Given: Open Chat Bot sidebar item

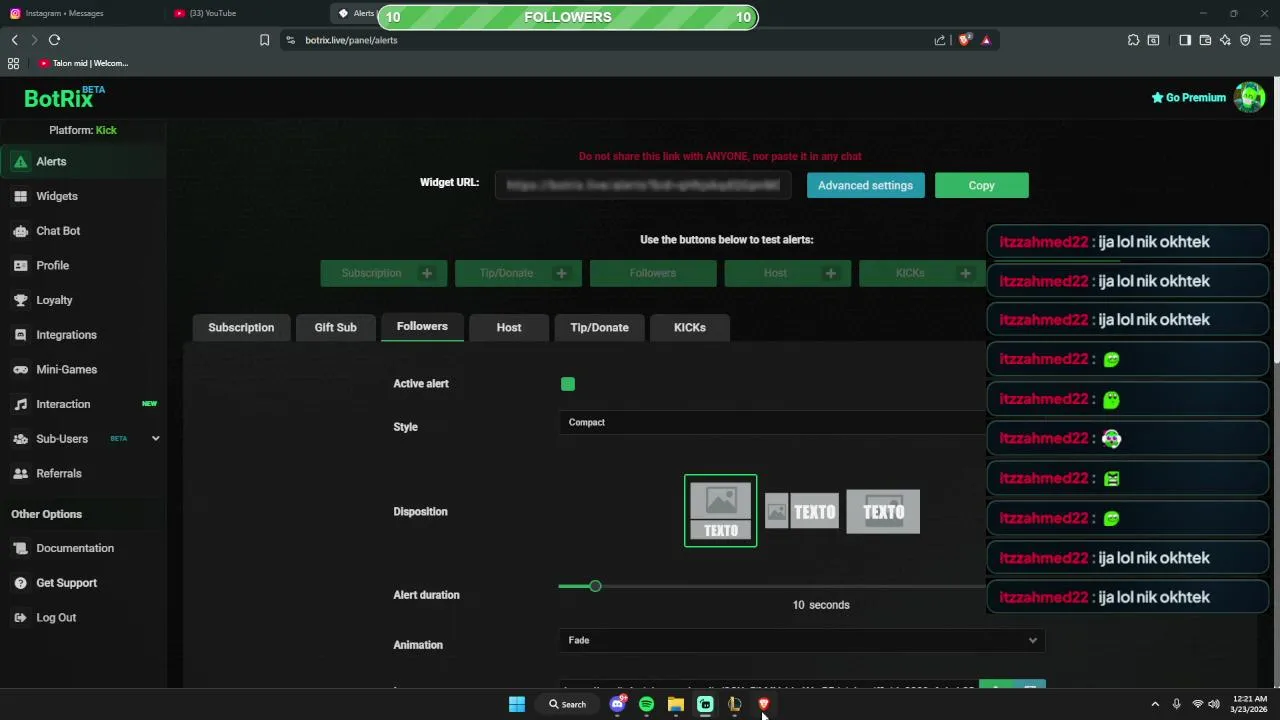Looking at the screenshot, I should tap(58, 231).
